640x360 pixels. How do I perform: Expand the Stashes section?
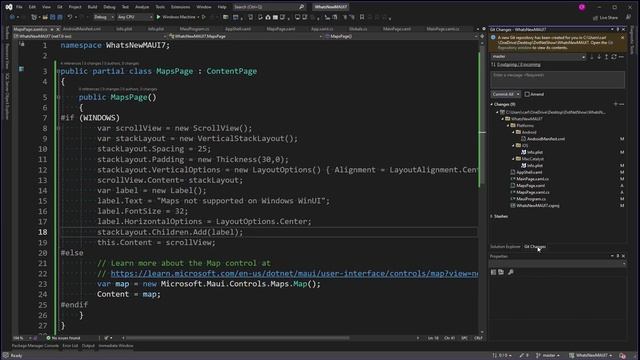tap(492, 216)
